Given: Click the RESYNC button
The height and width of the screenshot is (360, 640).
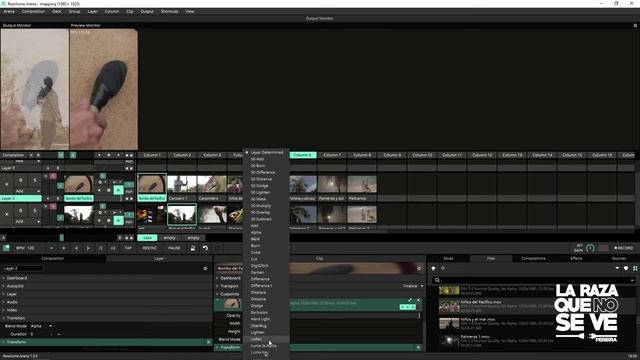Looking at the screenshot, I should pyautogui.click(x=149, y=248).
